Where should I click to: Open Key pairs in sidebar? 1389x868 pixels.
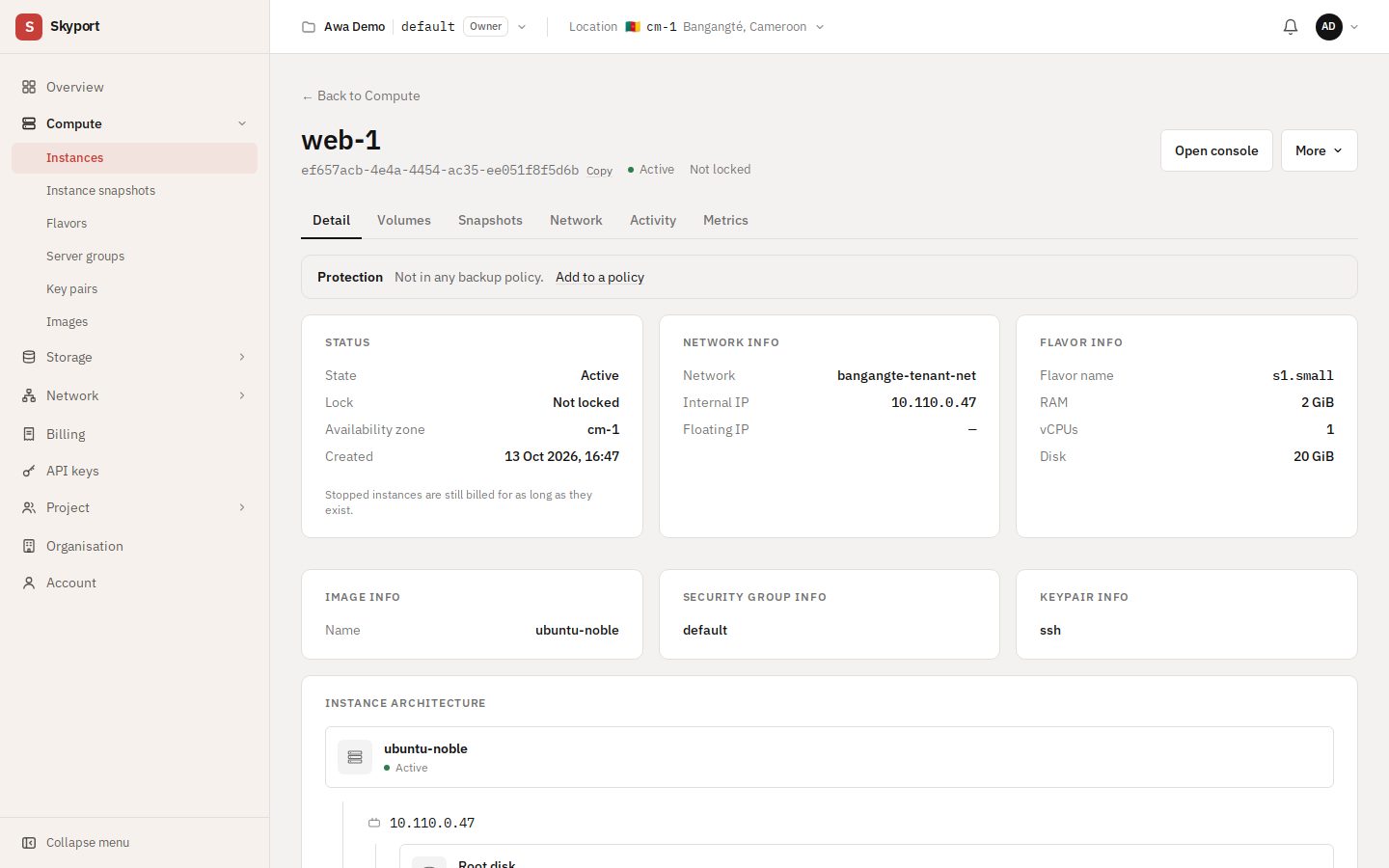point(134,289)
